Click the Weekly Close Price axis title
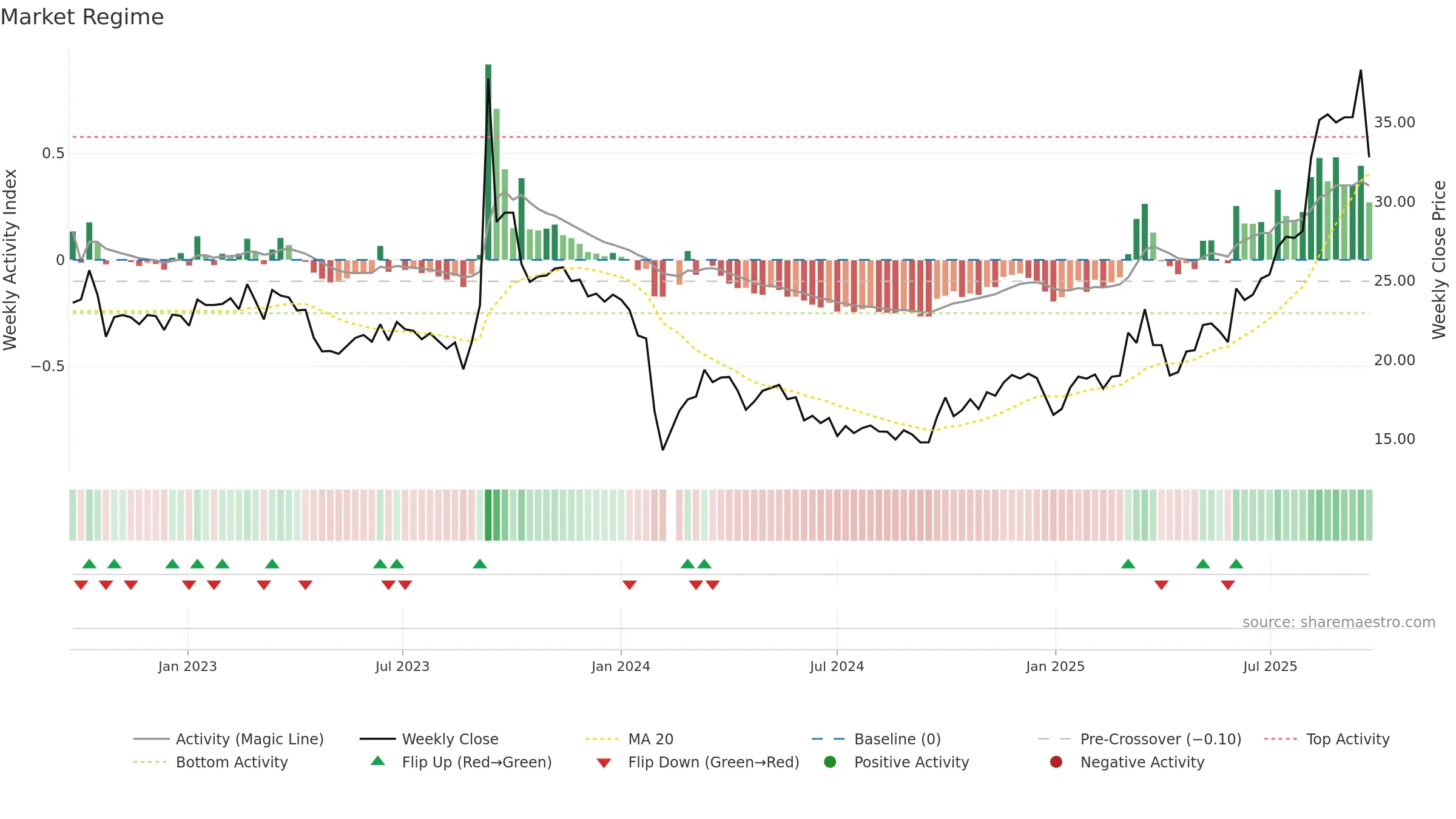This screenshot has width=1456, height=819. point(1439,260)
